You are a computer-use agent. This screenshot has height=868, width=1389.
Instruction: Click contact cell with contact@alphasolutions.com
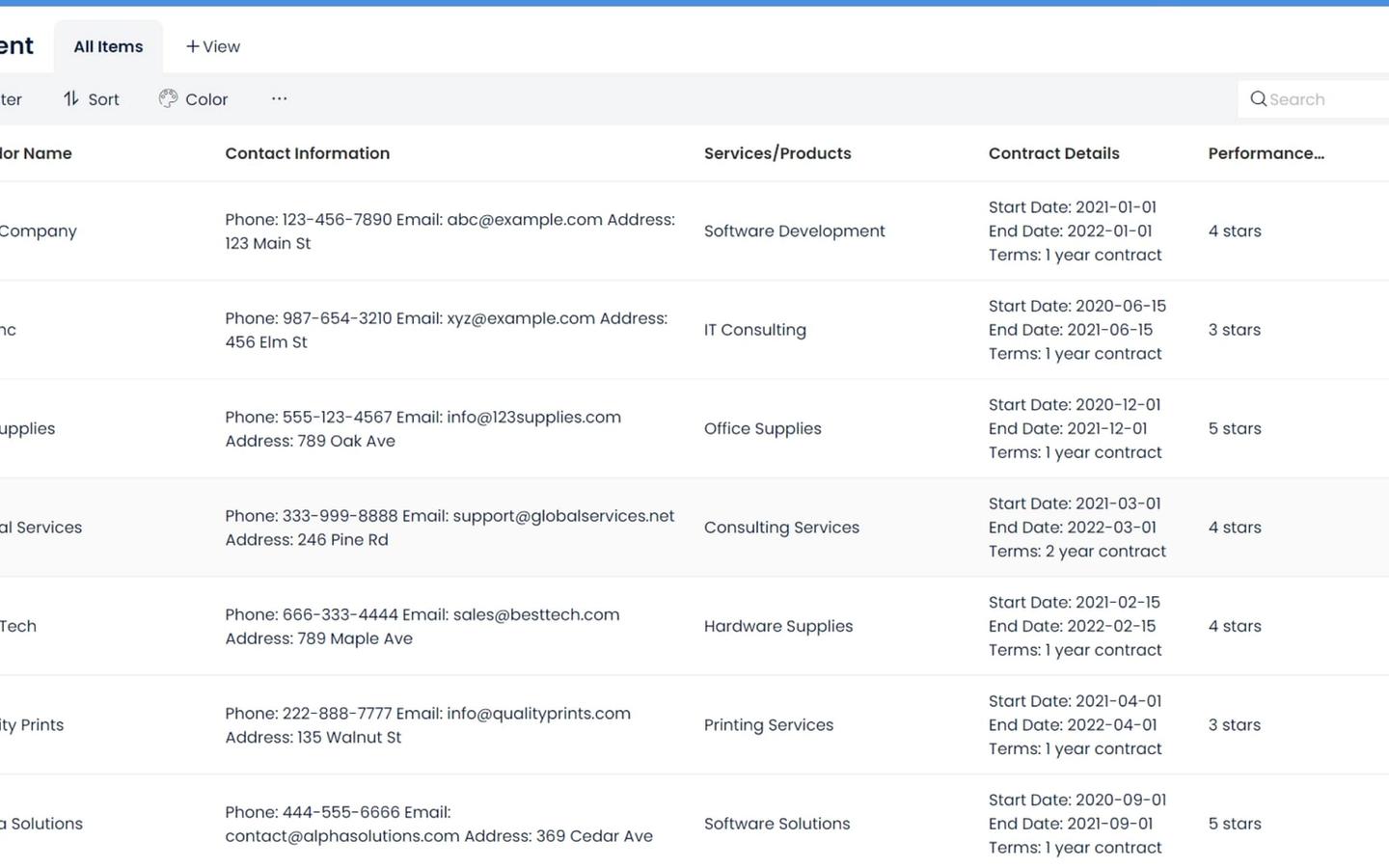(x=439, y=825)
